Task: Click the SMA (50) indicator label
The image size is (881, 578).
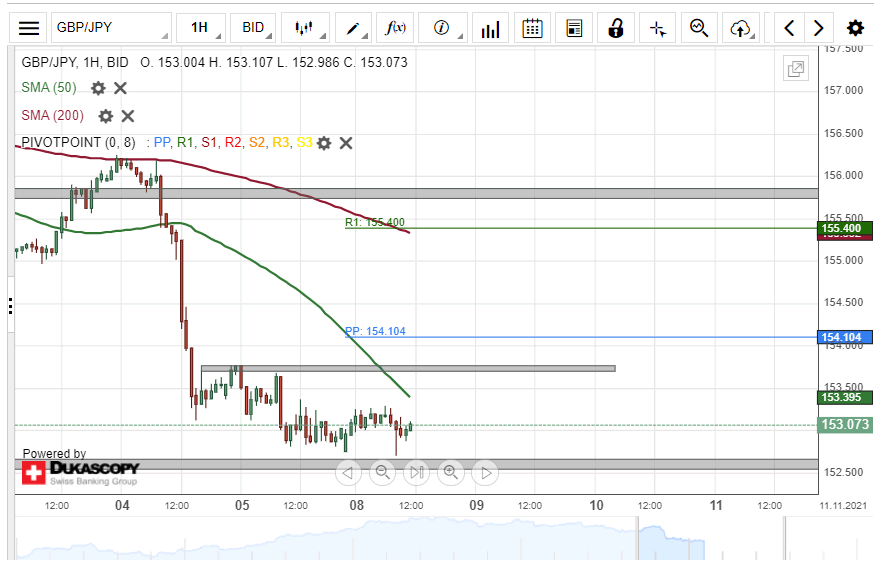Action: coord(49,88)
